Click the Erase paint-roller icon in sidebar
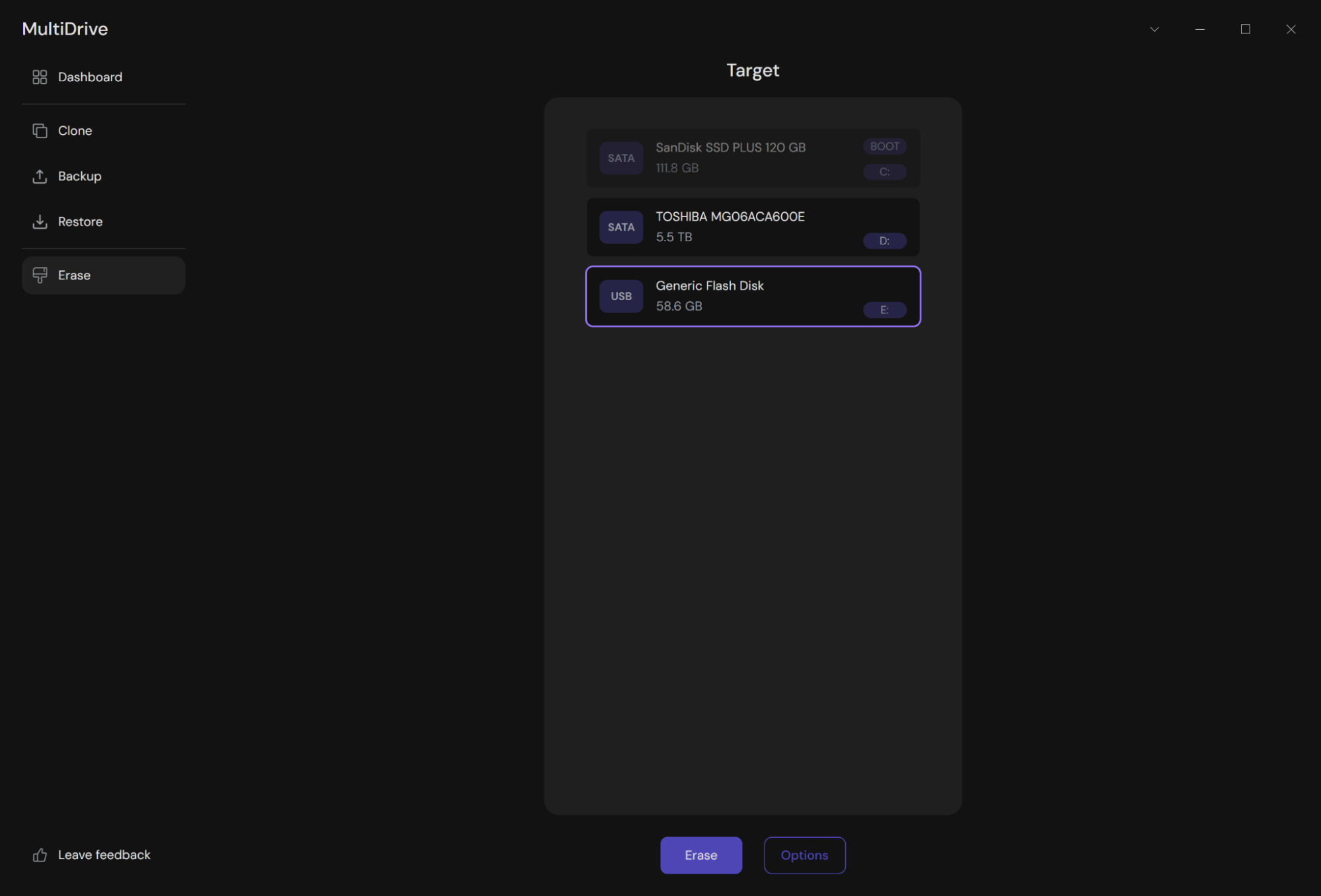This screenshot has width=1321, height=896. pos(40,276)
